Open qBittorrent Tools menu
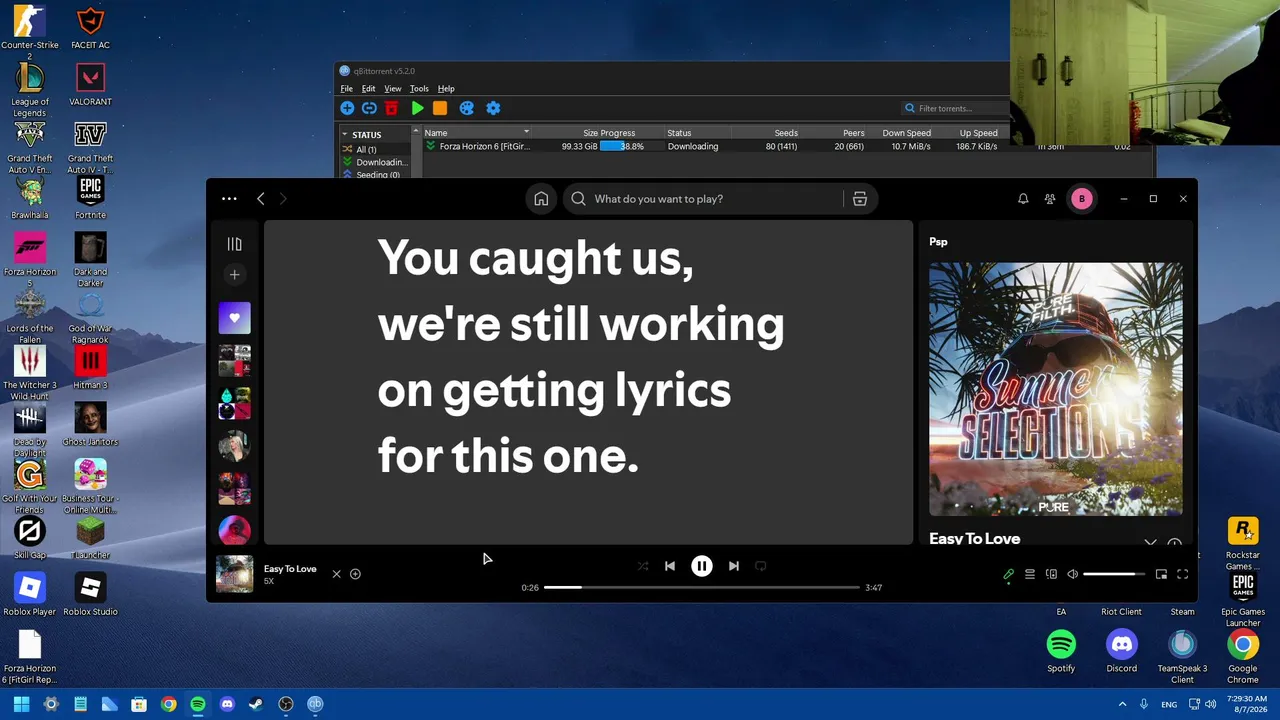This screenshot has width=1280, height=720. coord(419,89)
